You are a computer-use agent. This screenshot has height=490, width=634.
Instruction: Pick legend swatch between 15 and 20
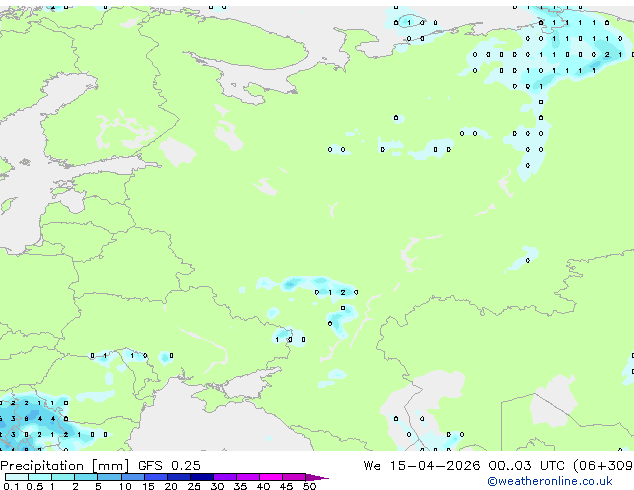pyautogui.click(x=155, y=477)
